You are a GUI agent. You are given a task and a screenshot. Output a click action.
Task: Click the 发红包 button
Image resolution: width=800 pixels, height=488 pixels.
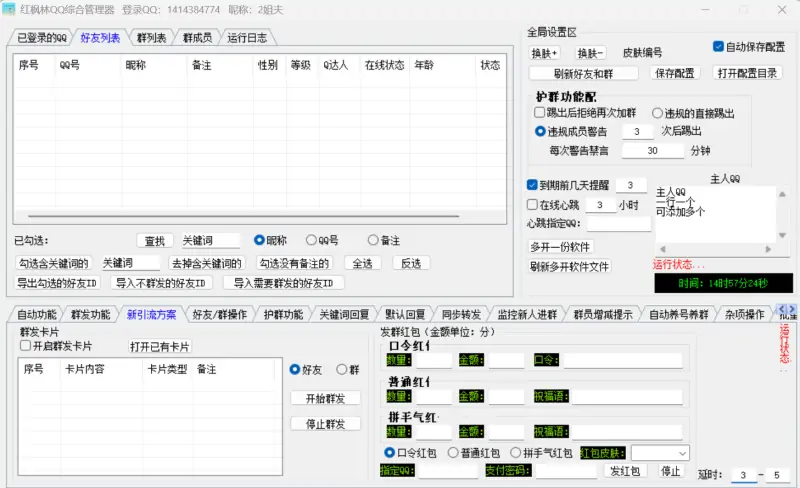[x=625, y=471]
